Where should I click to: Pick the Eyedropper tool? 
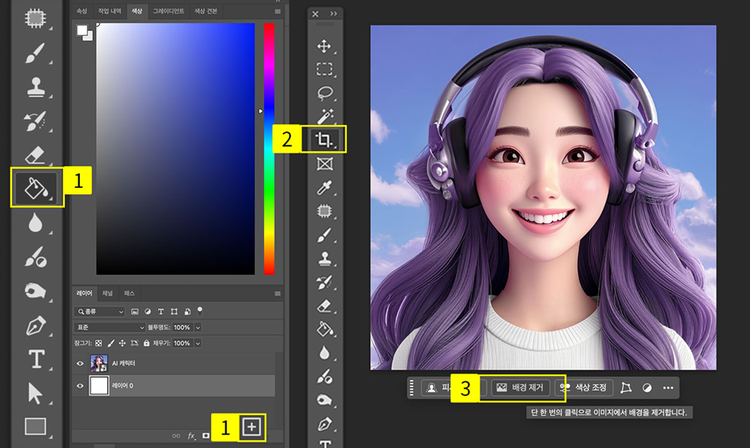tap(324, 187)
